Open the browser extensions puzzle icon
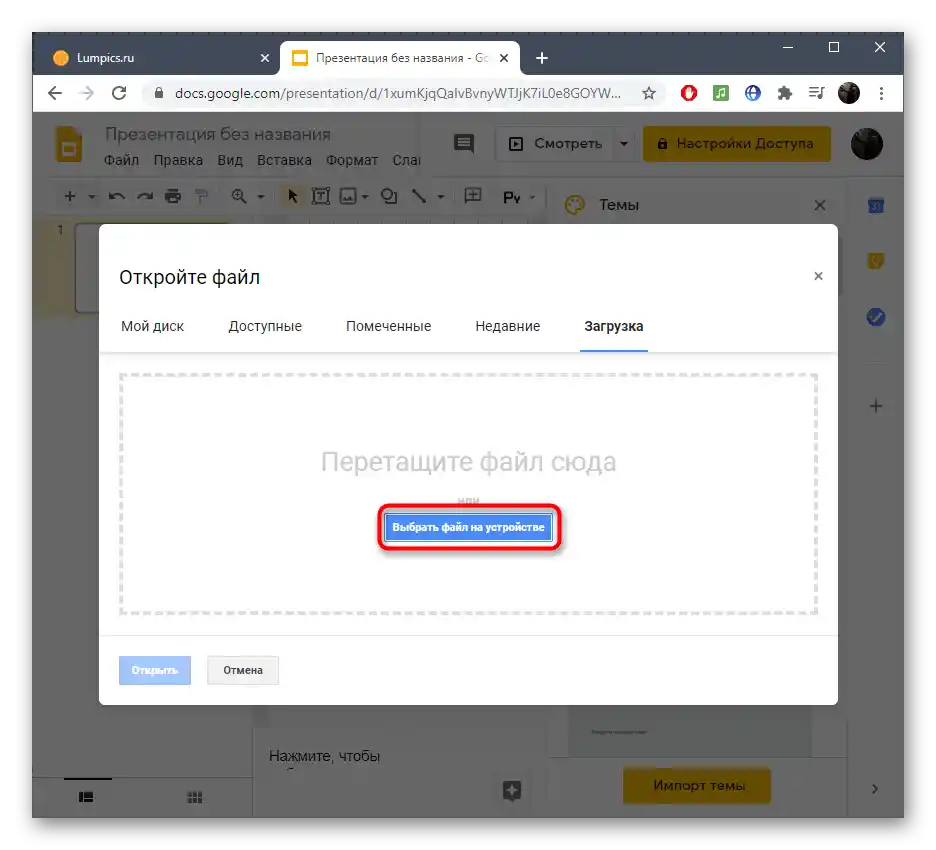Viewport: 936px width, 850px height. (x=784, y=93)
